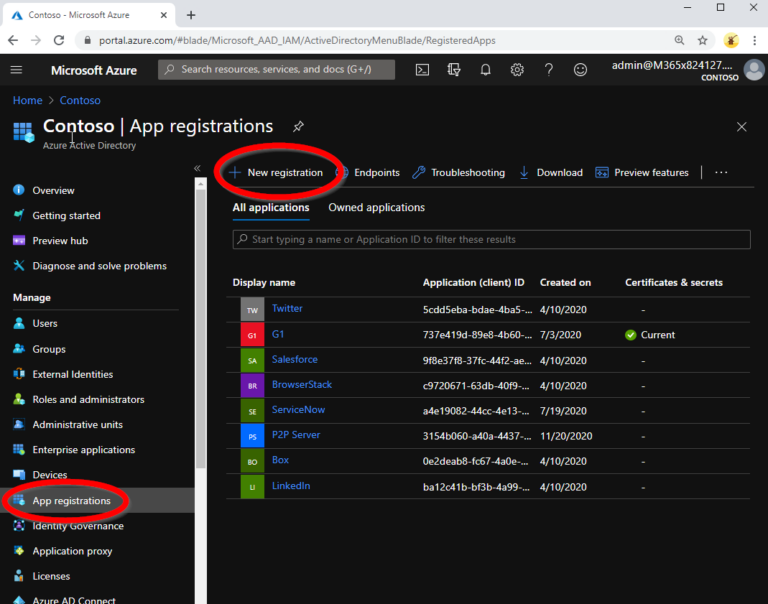Open the admin account avatar menu
The image size is (768, 604).
[x=754, y=70]
